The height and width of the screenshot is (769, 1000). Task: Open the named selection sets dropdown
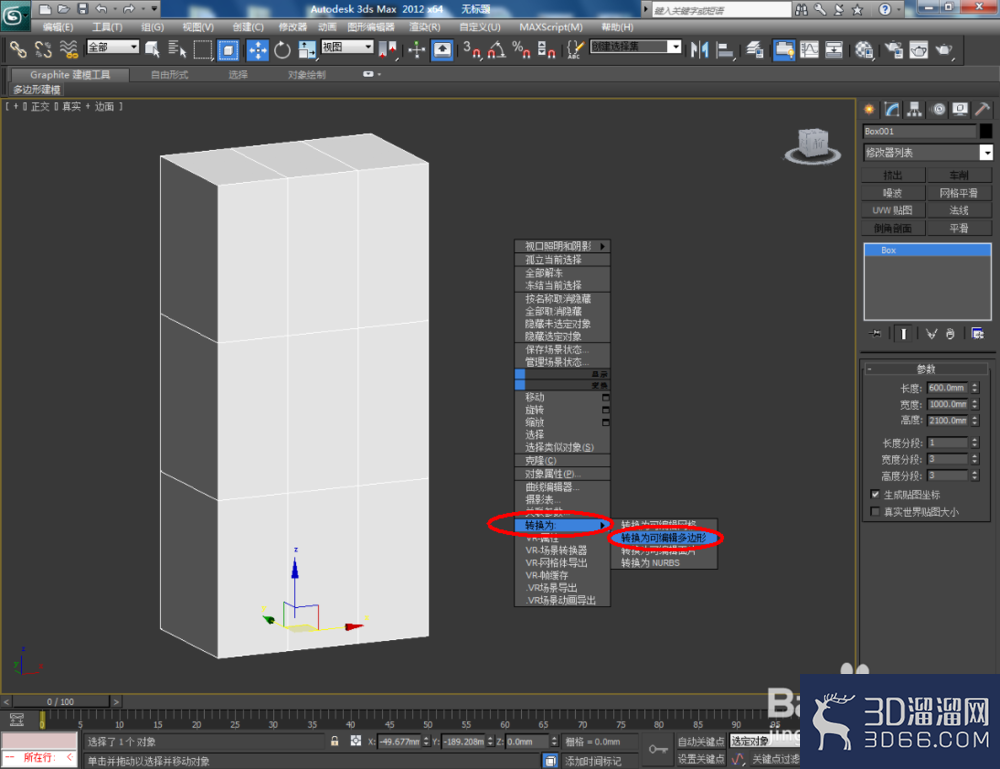[x=635, y=47]
